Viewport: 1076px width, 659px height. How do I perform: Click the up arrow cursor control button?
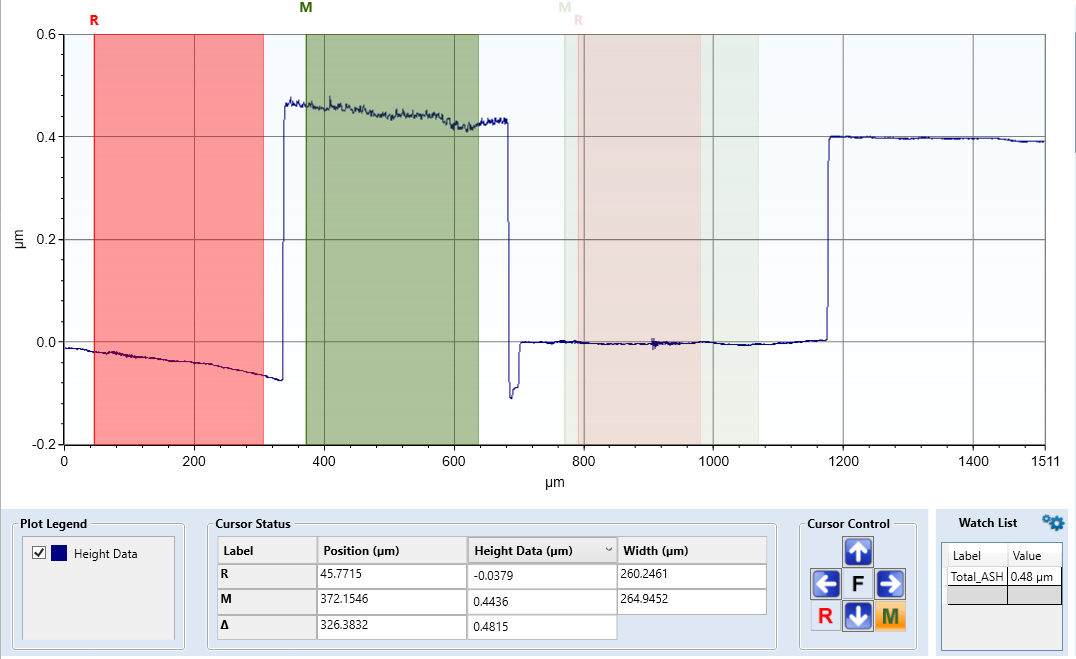click(858, 552)
